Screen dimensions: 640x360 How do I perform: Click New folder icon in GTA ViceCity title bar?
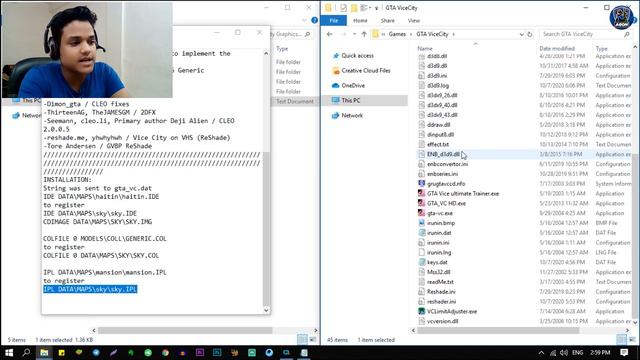pos(354,8)
